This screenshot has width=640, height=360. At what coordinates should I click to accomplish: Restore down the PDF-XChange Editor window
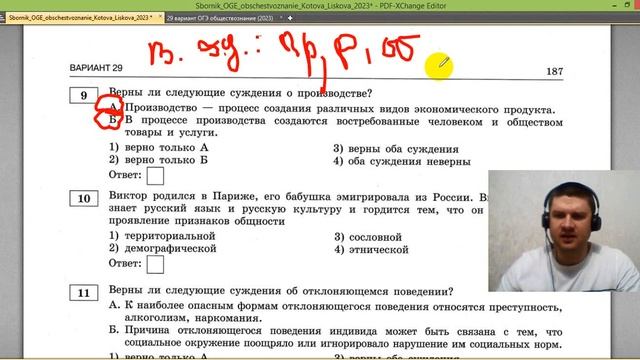point(627,5)
